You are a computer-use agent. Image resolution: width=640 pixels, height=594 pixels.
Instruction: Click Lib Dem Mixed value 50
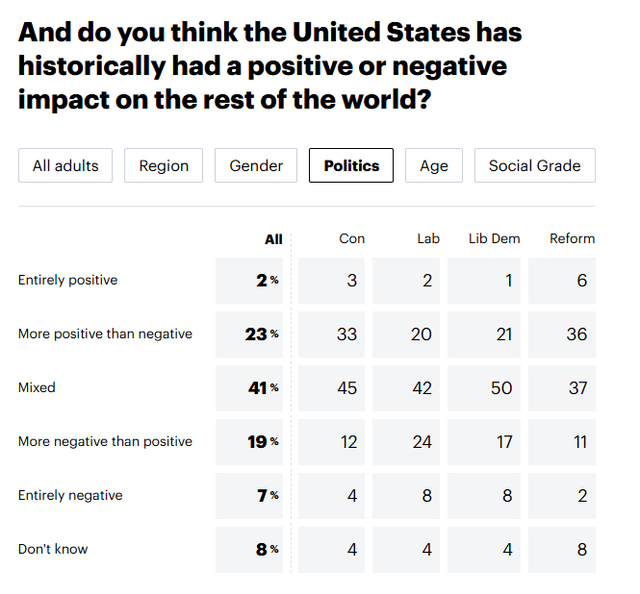pyautogui.click(x=501, y=388)
